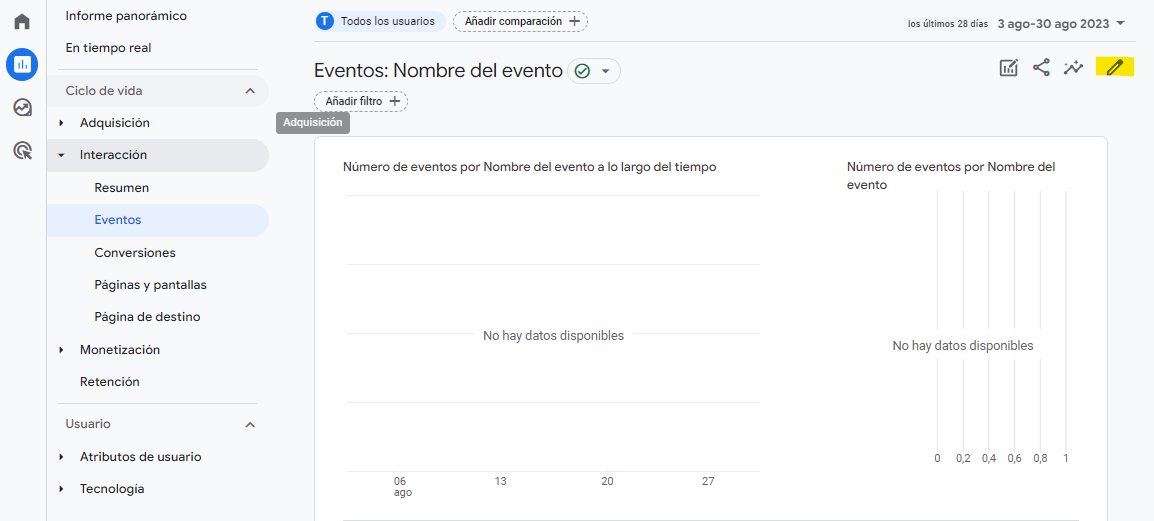Open the Insights sparkline icon
The image size is (1154, 521).
[1074, 68]
